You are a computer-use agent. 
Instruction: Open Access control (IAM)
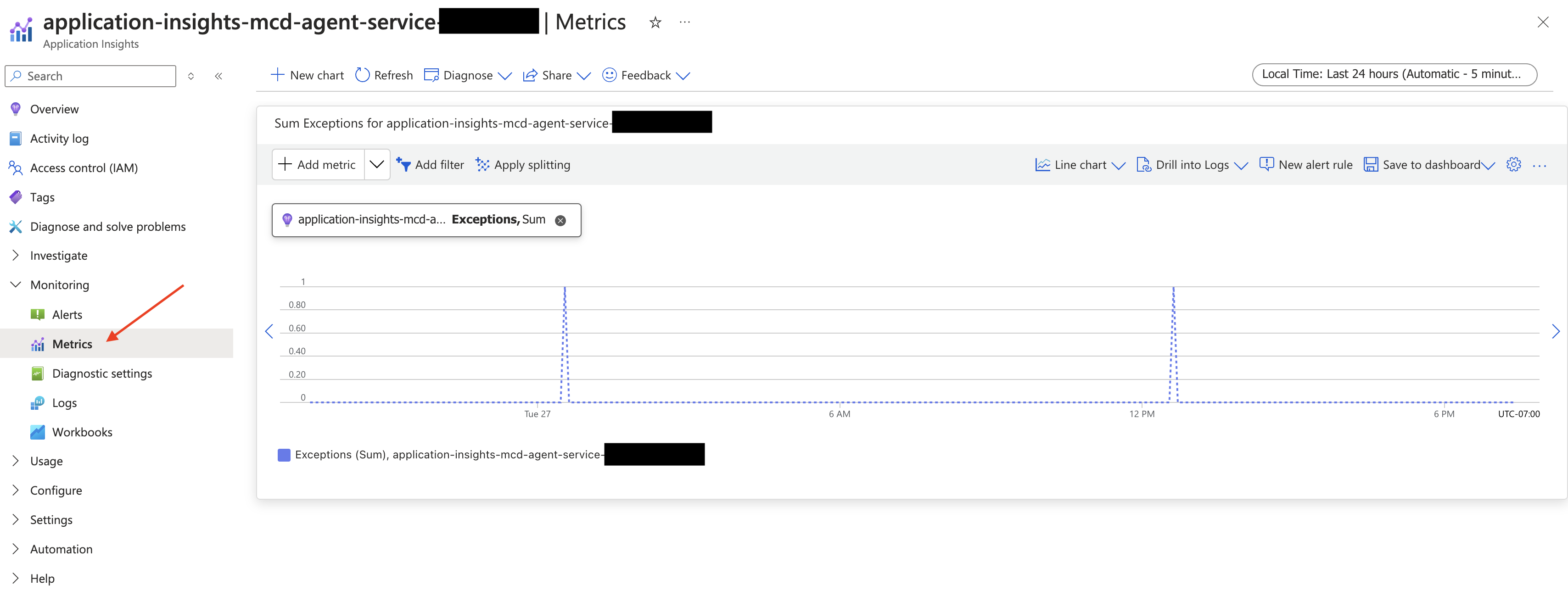click(x=84, y=168)
